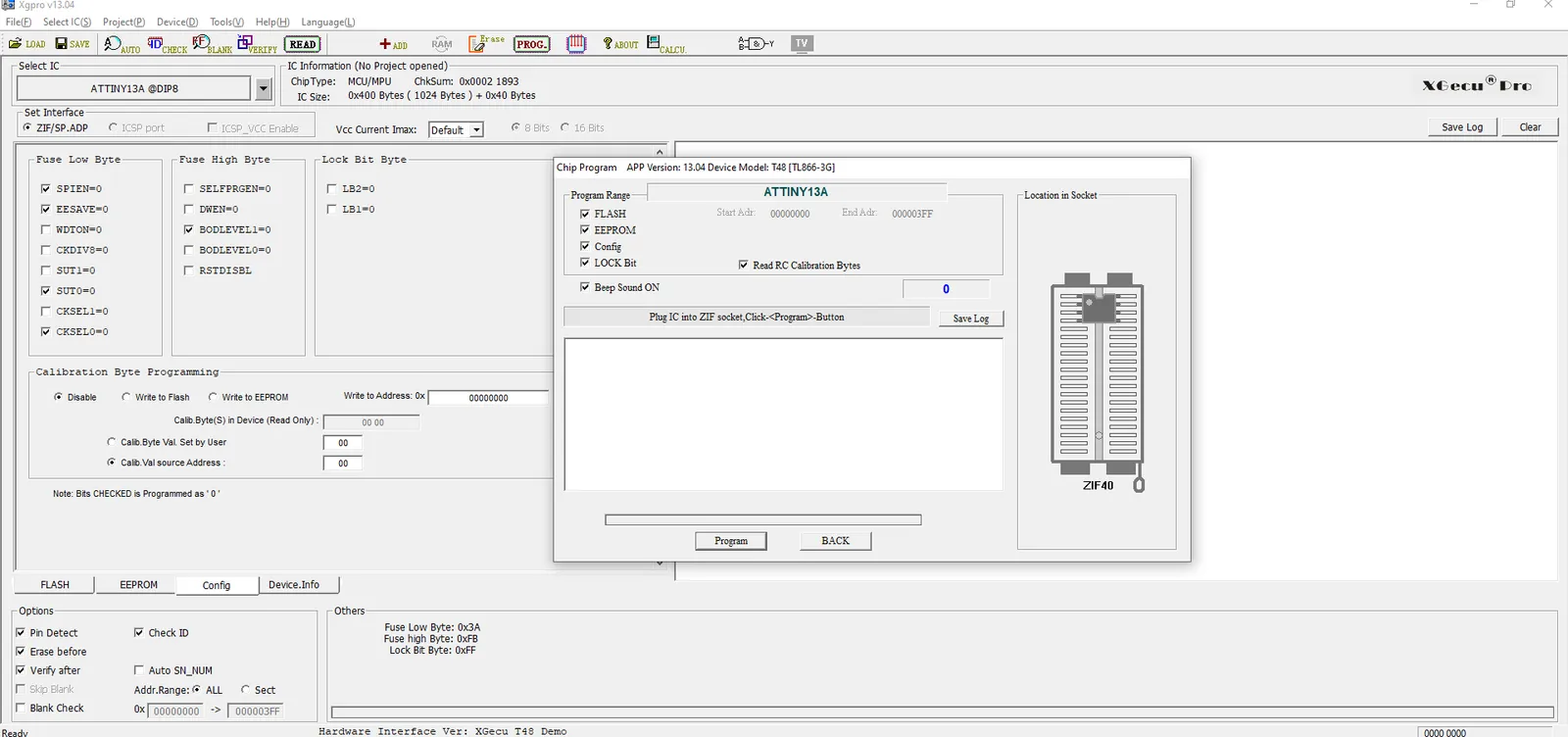Click the ABOUT toolbar icon
Screen dimensions: 1568x737
(620, 44)
